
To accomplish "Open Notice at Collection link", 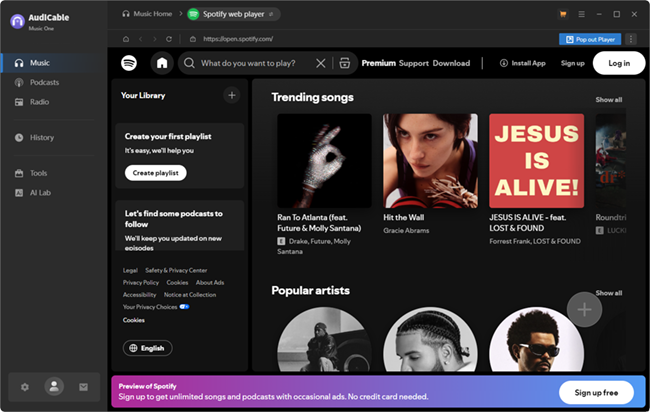I will coord(190,295).
